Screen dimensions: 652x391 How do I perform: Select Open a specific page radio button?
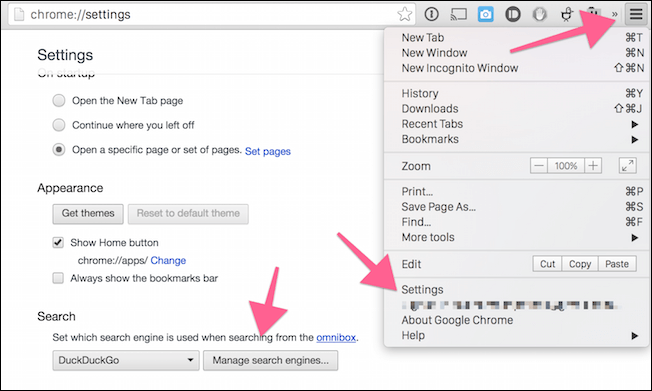(59, 149)
